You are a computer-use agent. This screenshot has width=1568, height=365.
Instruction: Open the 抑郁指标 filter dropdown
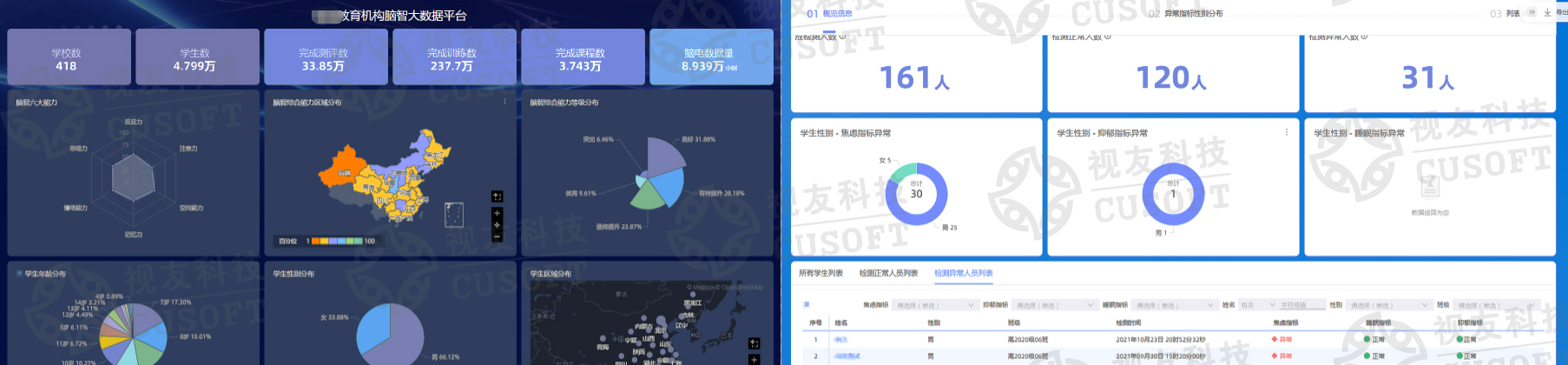click(1054, 305)
